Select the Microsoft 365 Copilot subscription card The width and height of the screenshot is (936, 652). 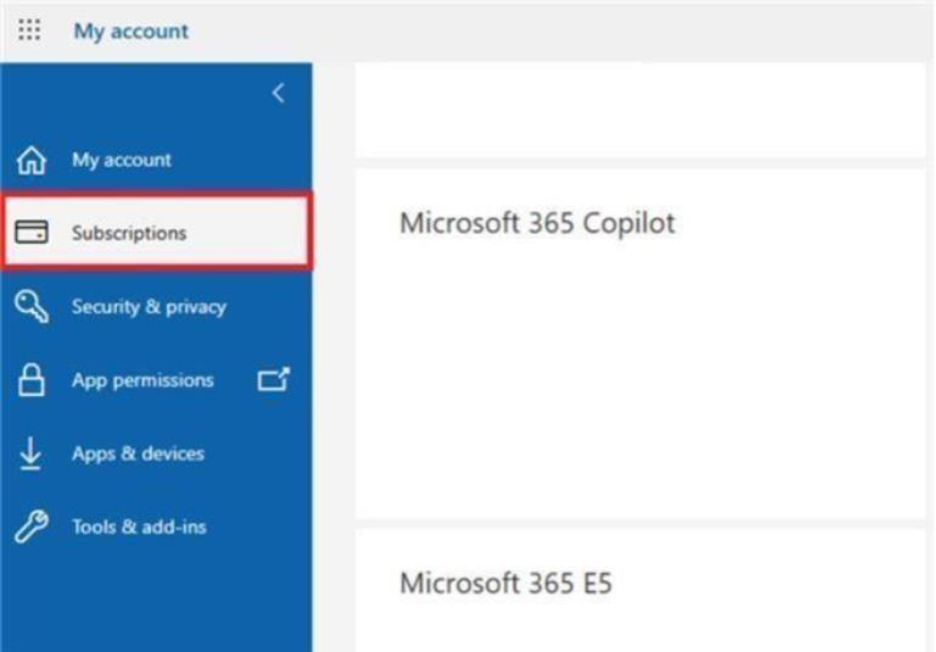coord(640,345)
